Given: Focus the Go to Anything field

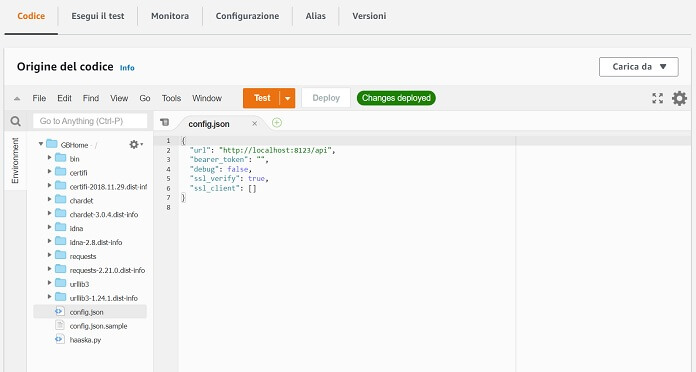Looking at the screenshot, I should (x=90, y=121).
